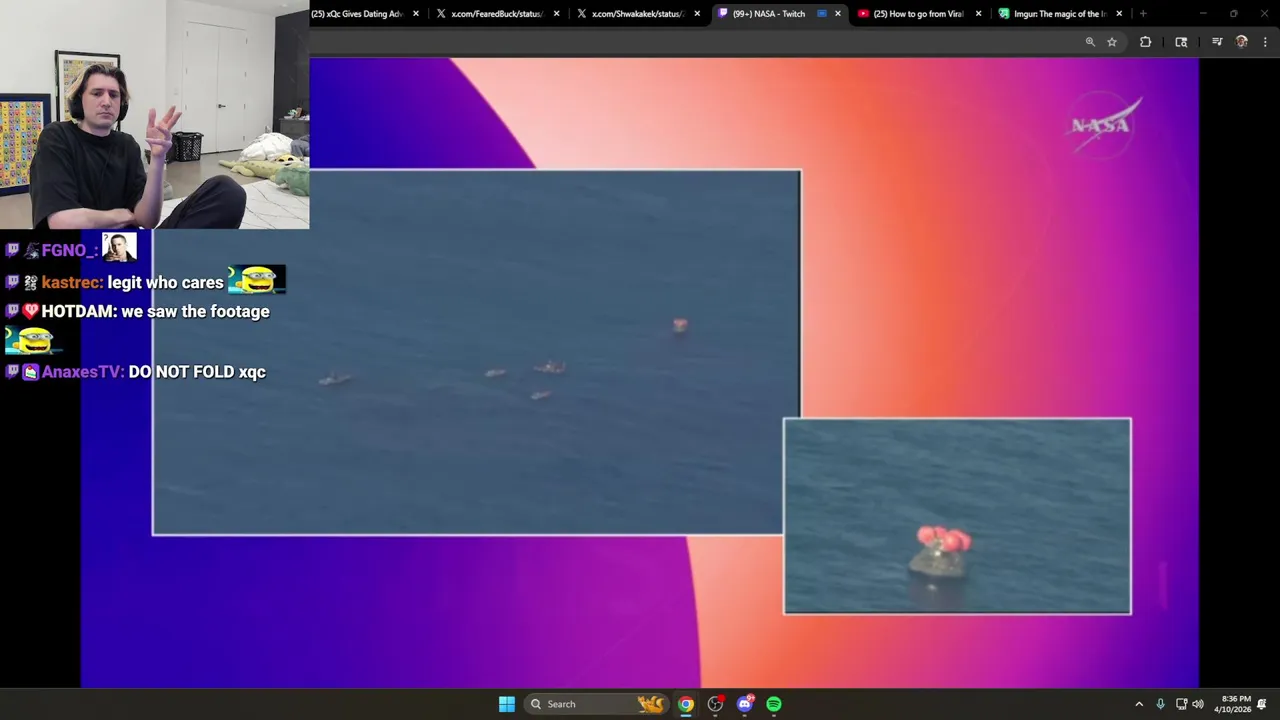Click the search-in-page toolbar icon right of extensions
Viewport: 1280px width, 720px height.
(1181, 42)
